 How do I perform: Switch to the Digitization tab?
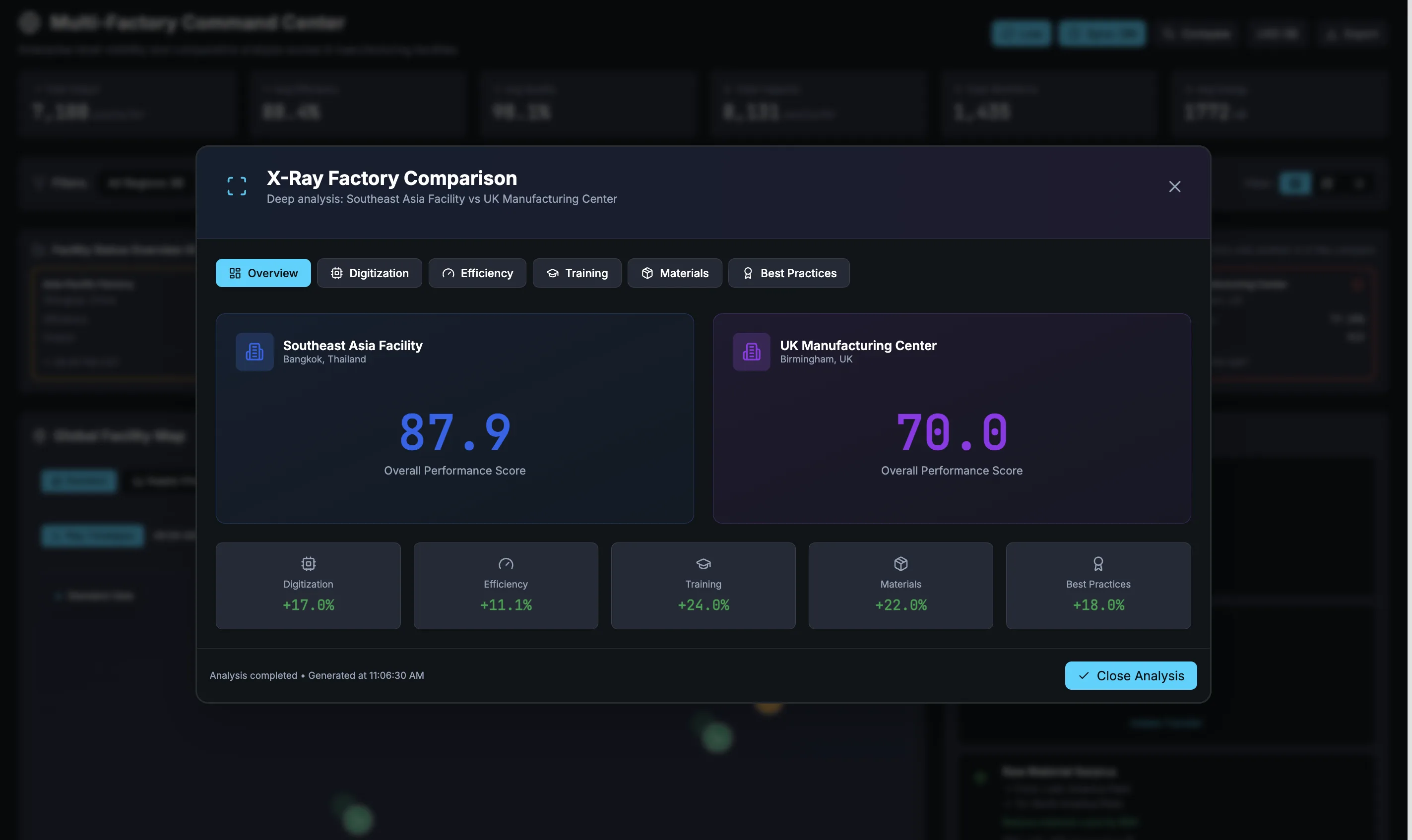(369, 273)
